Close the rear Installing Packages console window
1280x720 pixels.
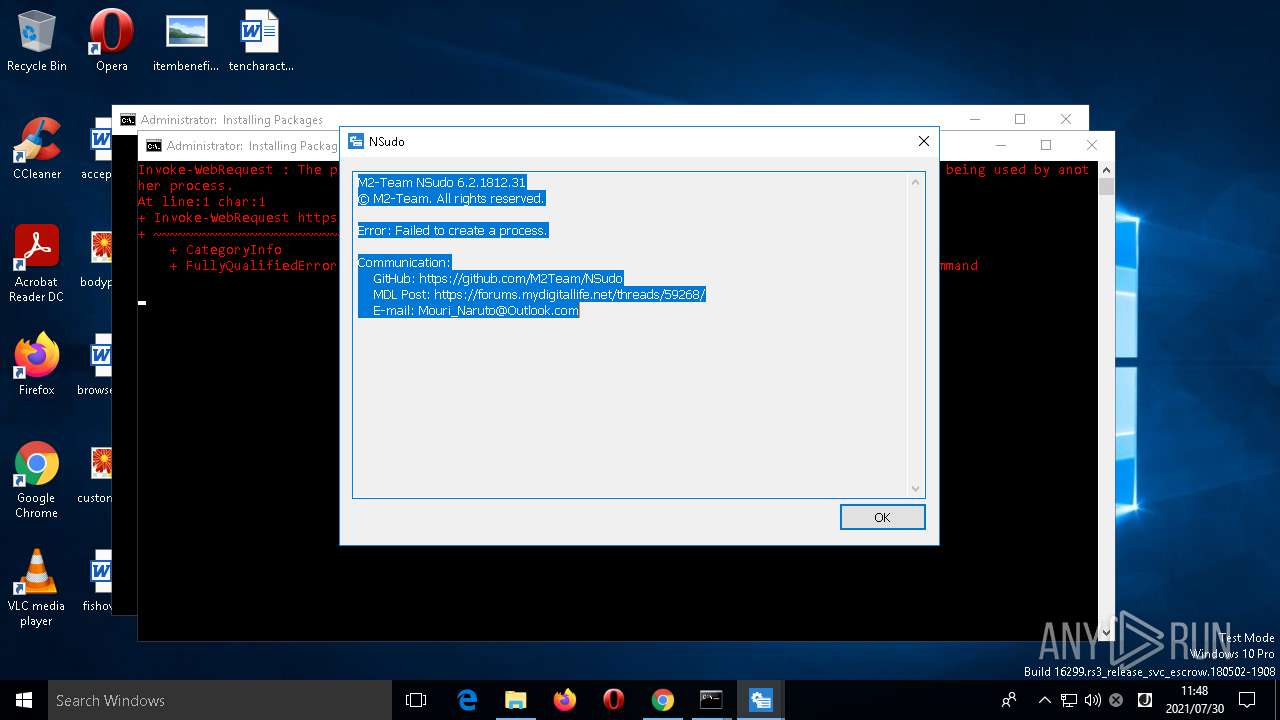[x=1066, y=119]
